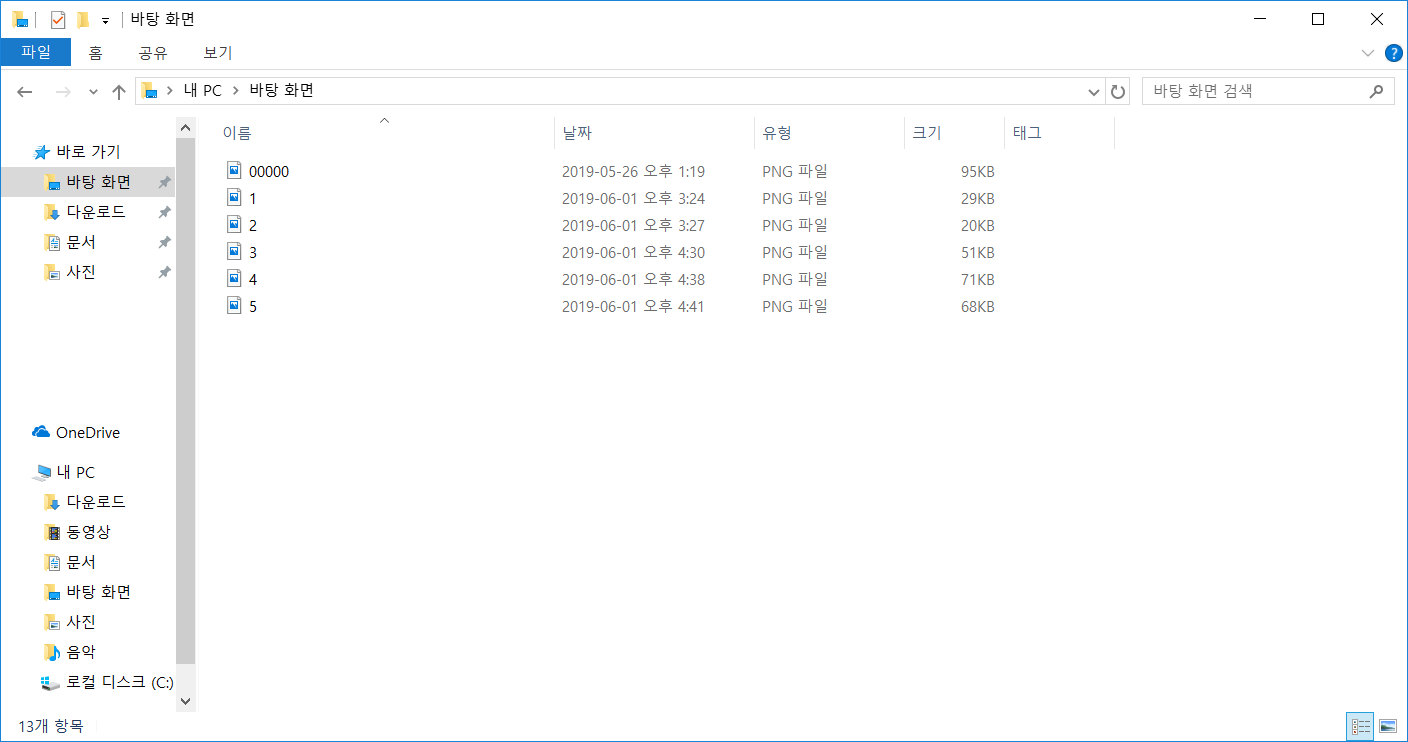Switch to the 공유 ribbon tab

pos(153,53)
